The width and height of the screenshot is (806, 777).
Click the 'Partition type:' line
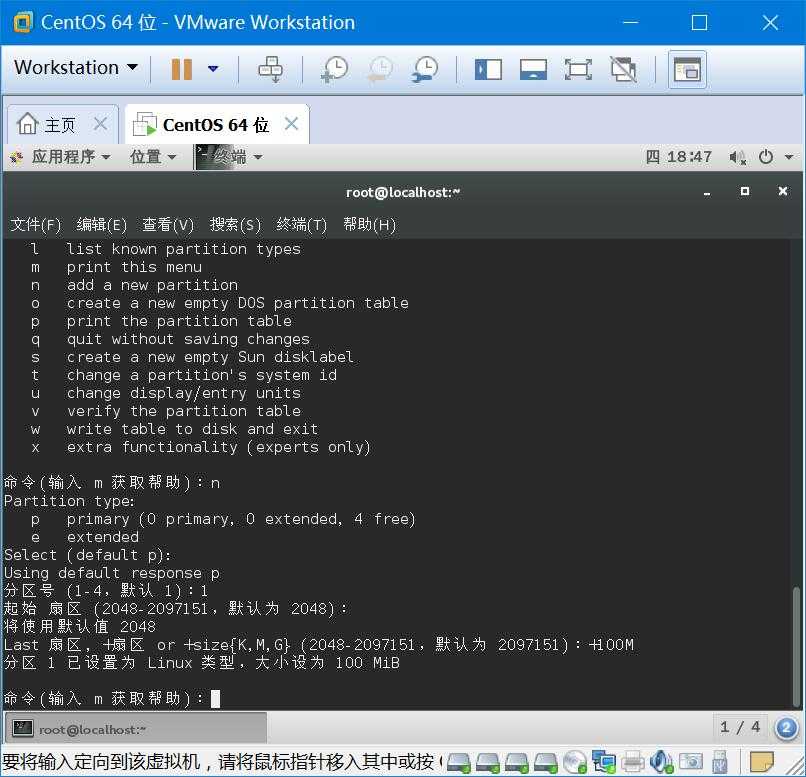[x=69, y=501]
